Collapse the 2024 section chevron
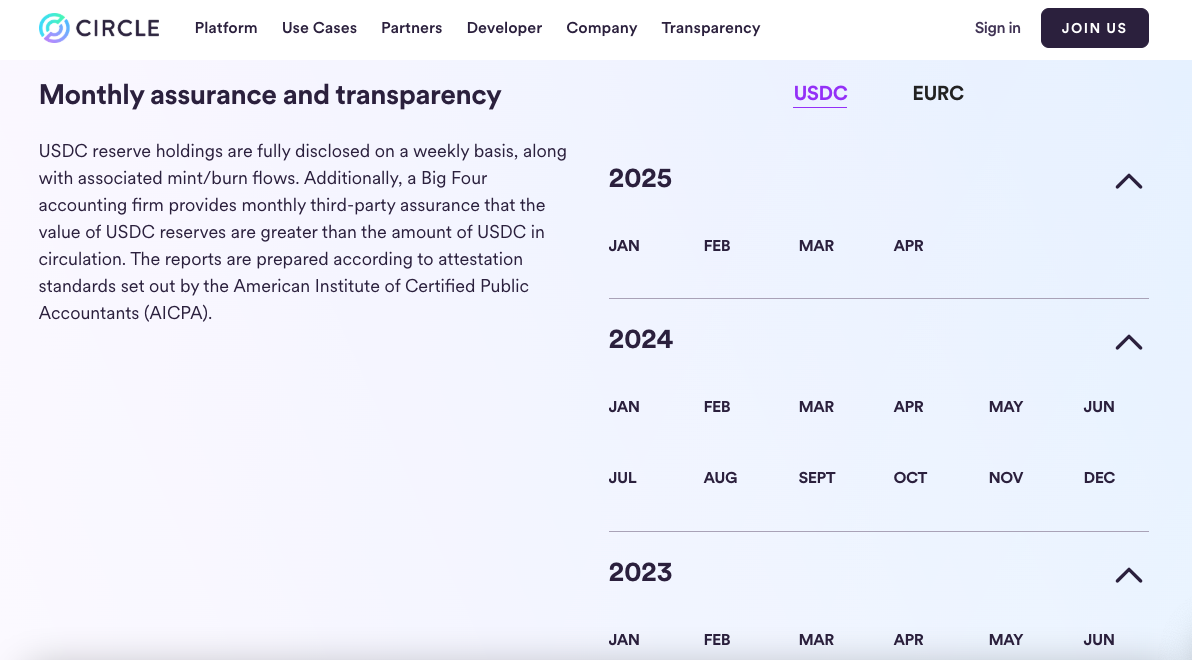 tap(1129, 342)
